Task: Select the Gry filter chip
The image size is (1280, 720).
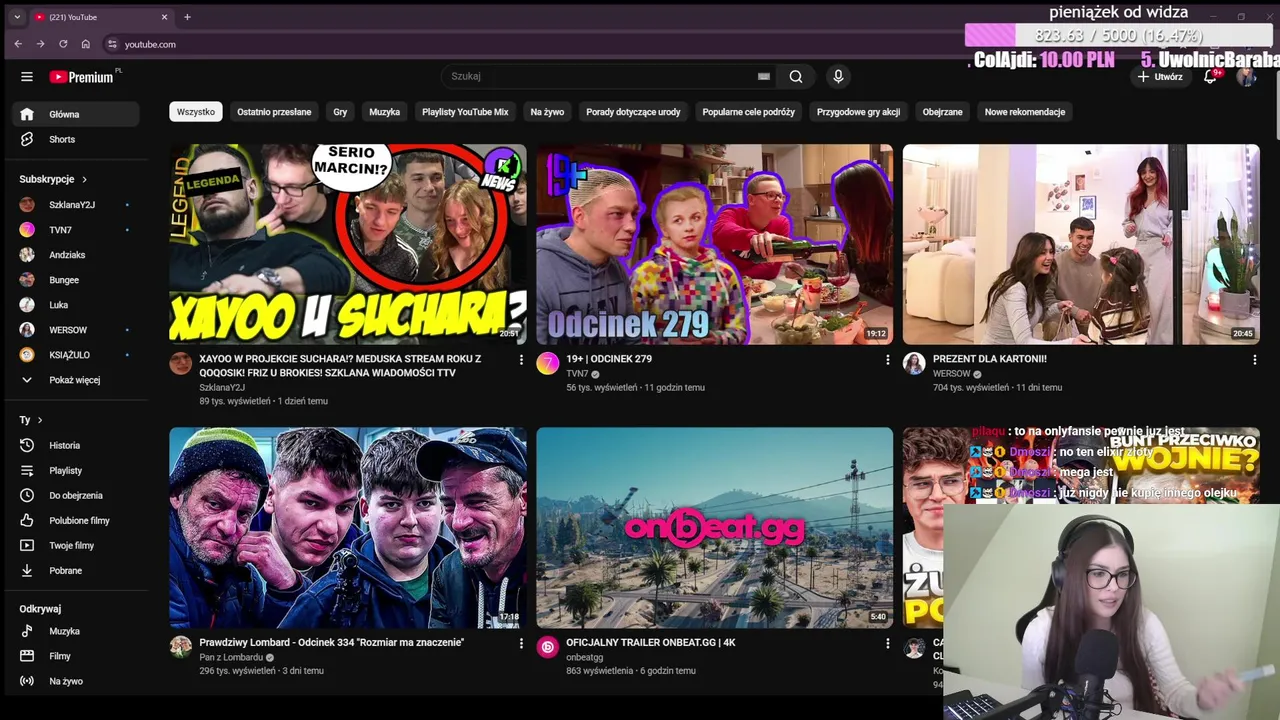Action: point(340,112)
